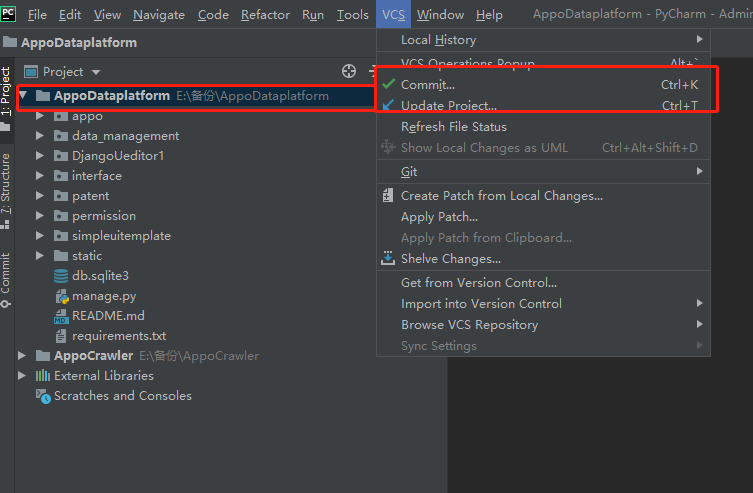This screenshot has height=493, width=753.
Task: Open Browse VCS Repository submenu
Action: tap(543, 325)
